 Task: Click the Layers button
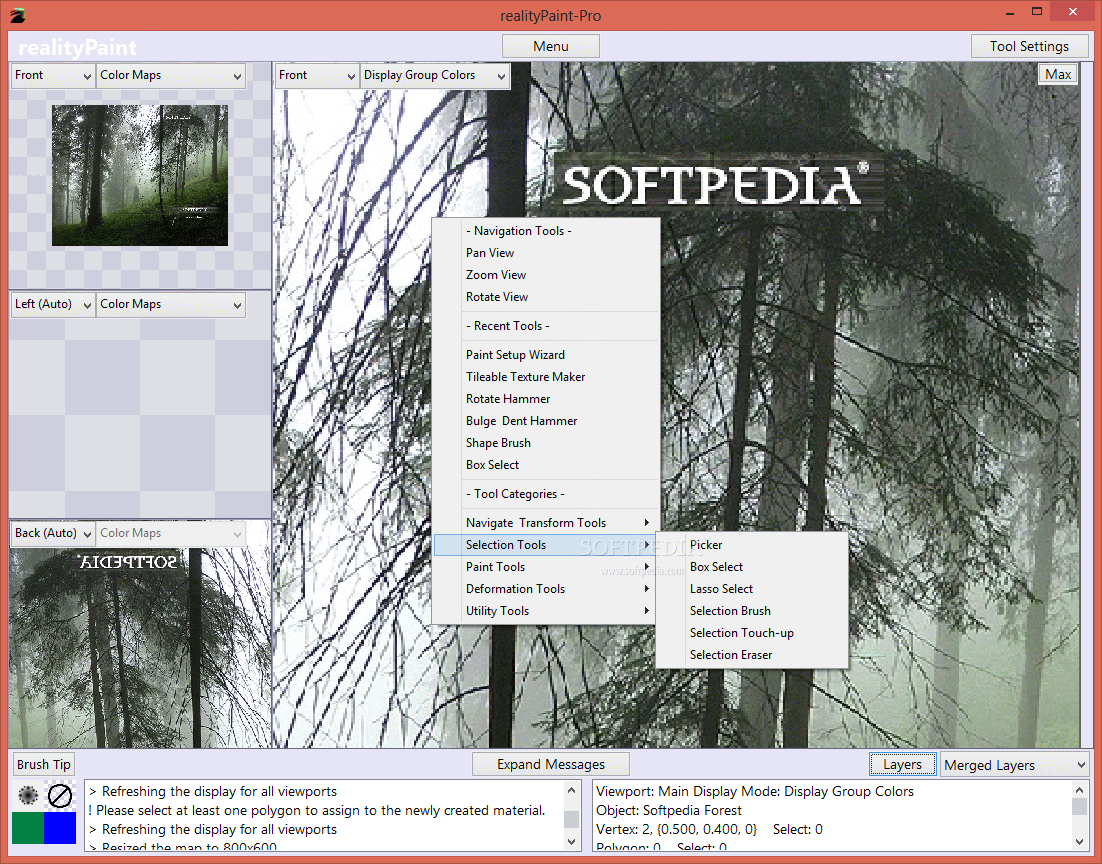[902, 764]
